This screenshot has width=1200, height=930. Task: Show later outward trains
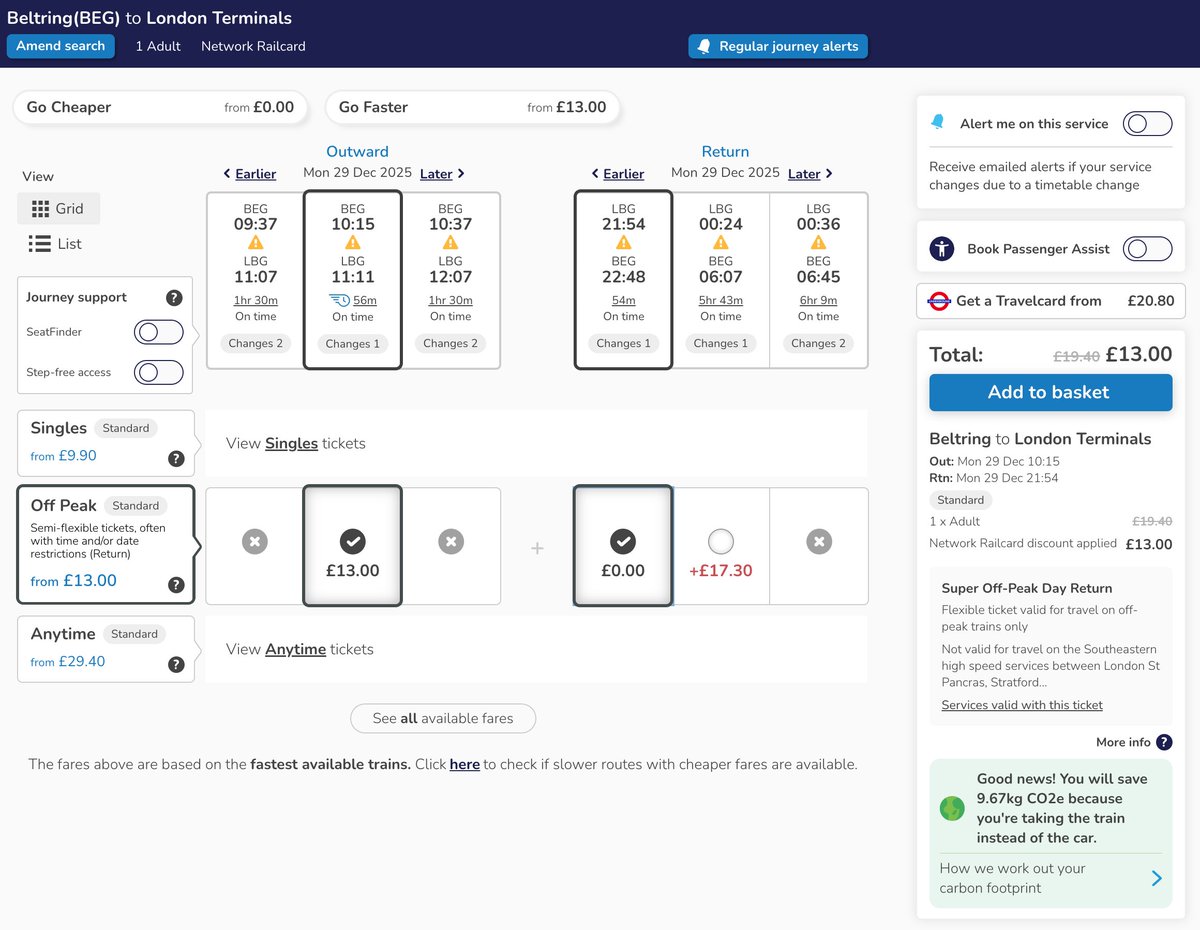point(442,174)
